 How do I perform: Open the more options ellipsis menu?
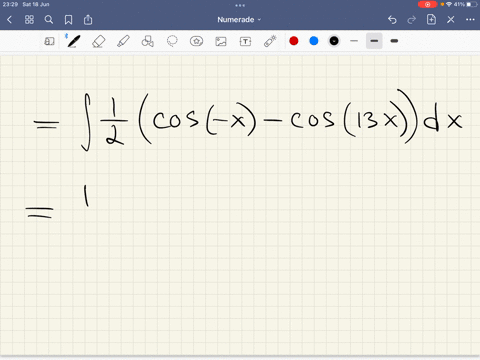[x=470, y=20]
